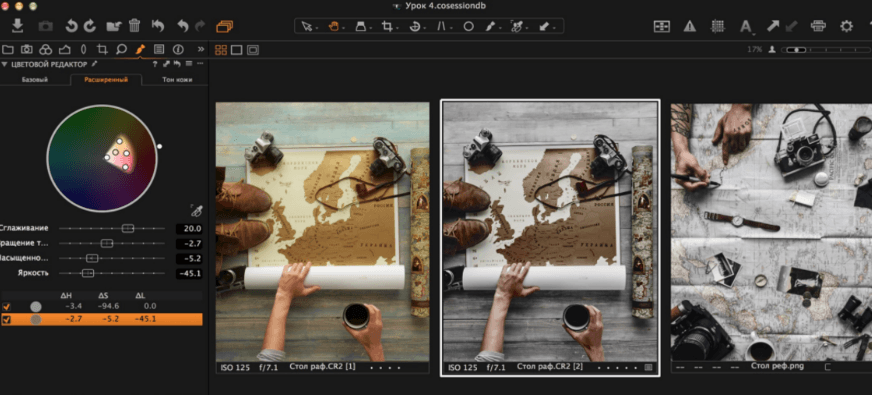
Task: Toggle the proof margin viewer icon
Action: click(252, 50)
